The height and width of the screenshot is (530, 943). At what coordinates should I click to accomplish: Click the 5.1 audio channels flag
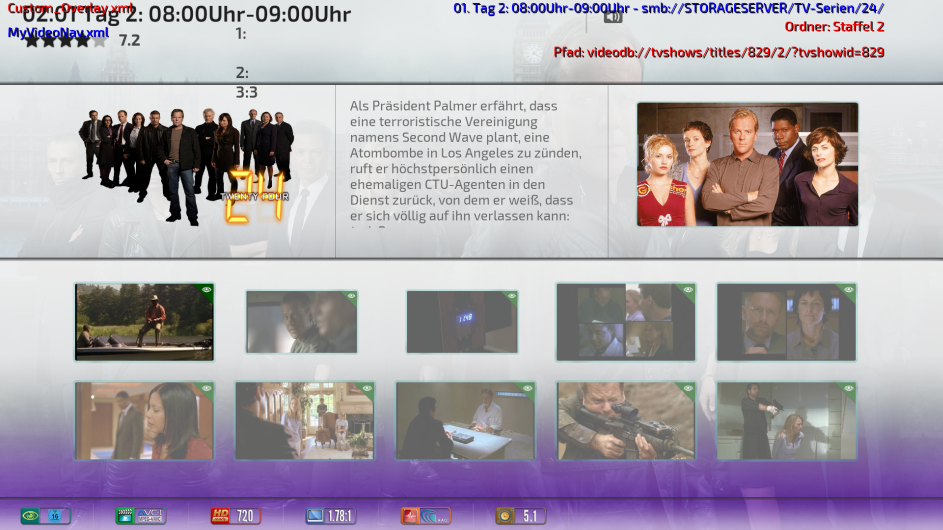coord(521,516)
